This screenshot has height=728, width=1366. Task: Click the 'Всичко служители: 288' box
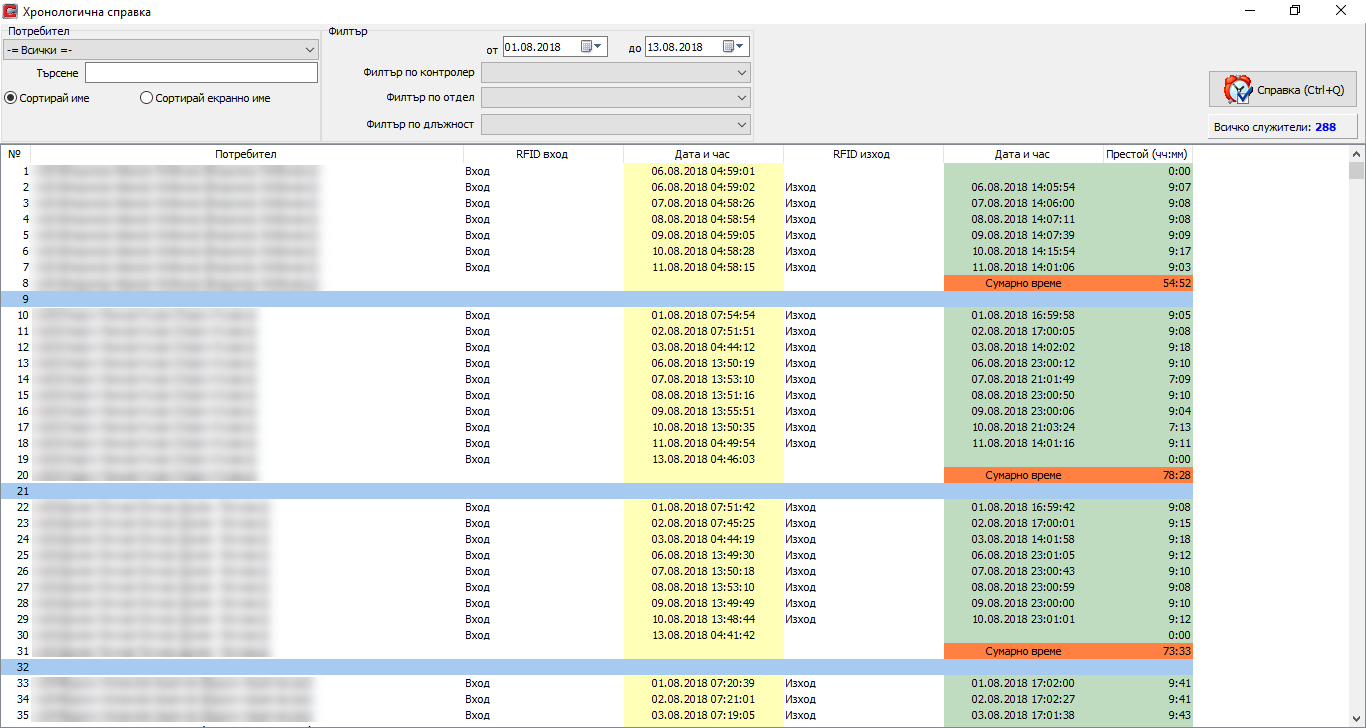tap(1283, 127)
